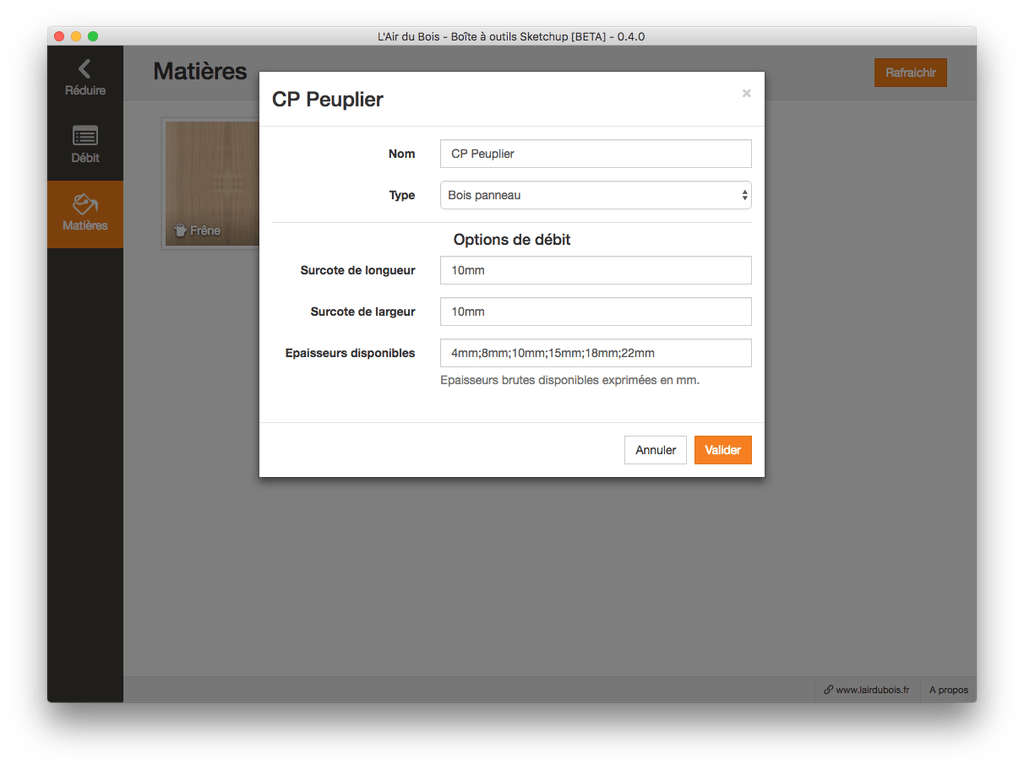Focus the Surcote de longueur field
The width and height of the screenshot is (1024, 770).
coord(595,270)
